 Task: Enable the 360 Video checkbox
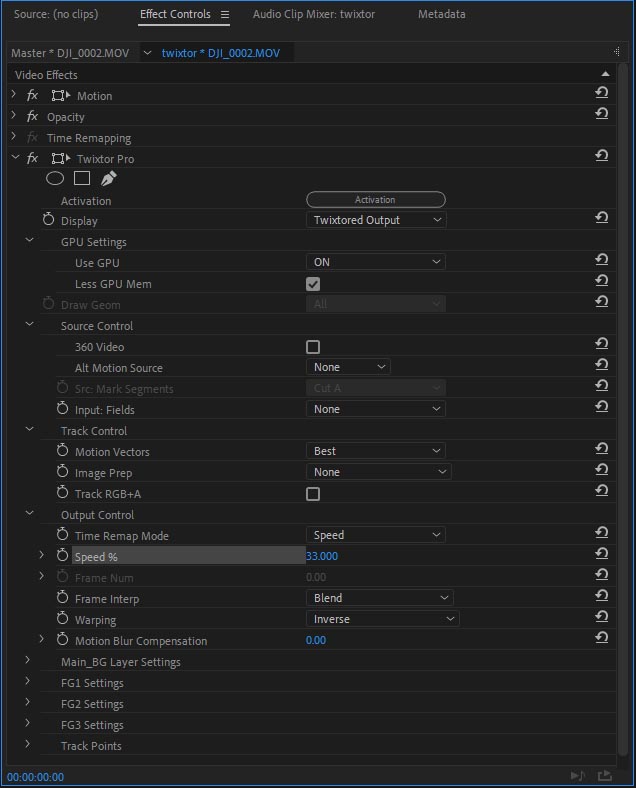[313, 347]
